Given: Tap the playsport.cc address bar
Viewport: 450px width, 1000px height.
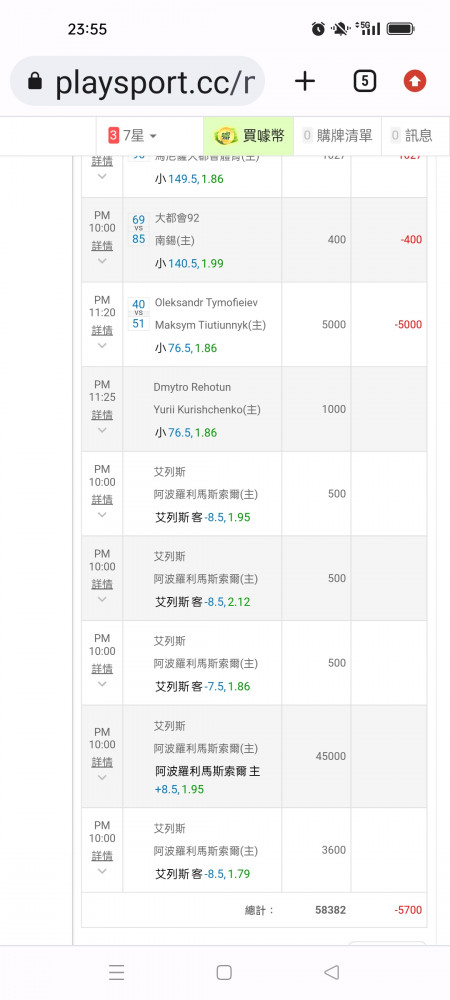Looking at the screenshot, I should (x=138, y=81).
